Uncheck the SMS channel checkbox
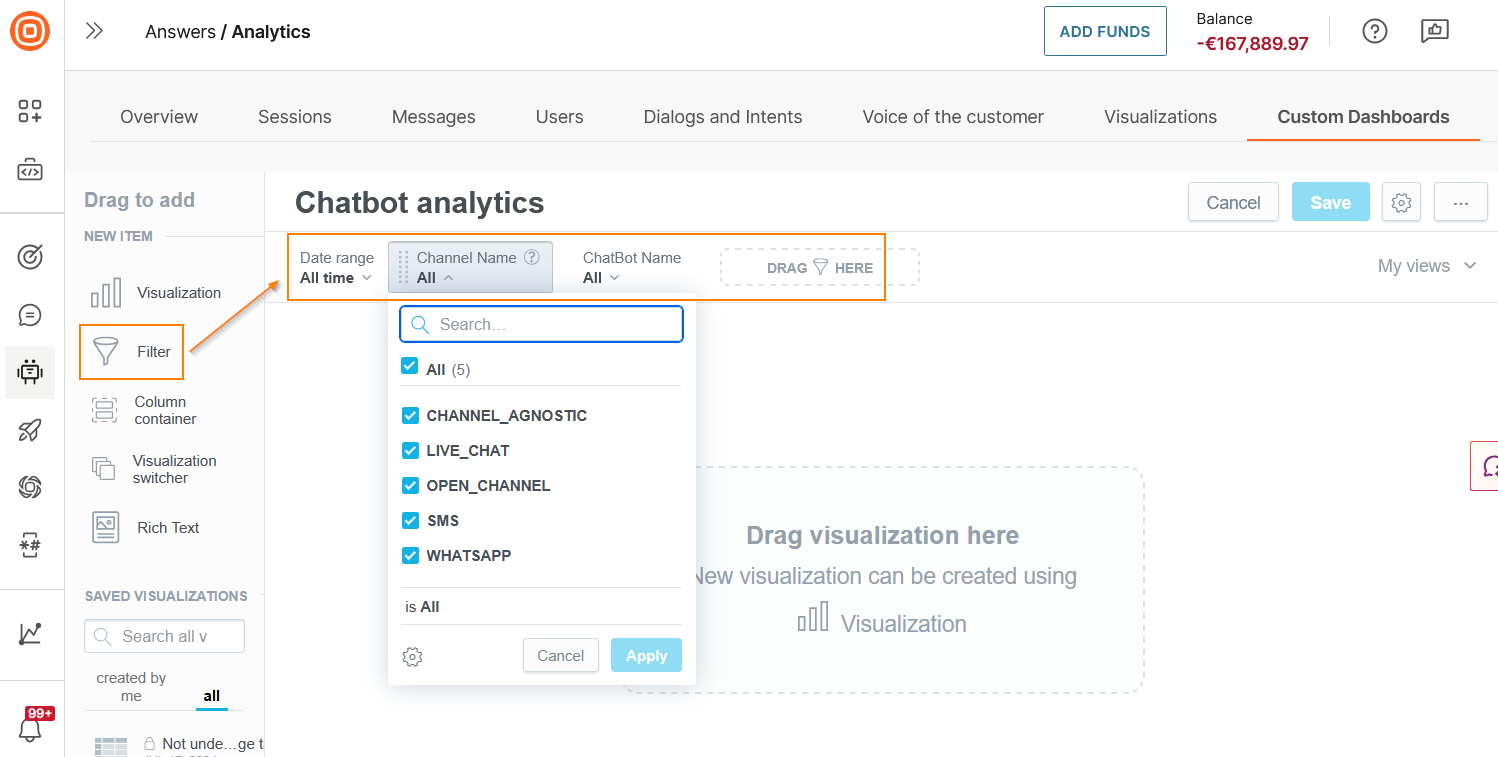Image resolution: width=1498 pixels, height=757 pixels. (x=410, y=520)
